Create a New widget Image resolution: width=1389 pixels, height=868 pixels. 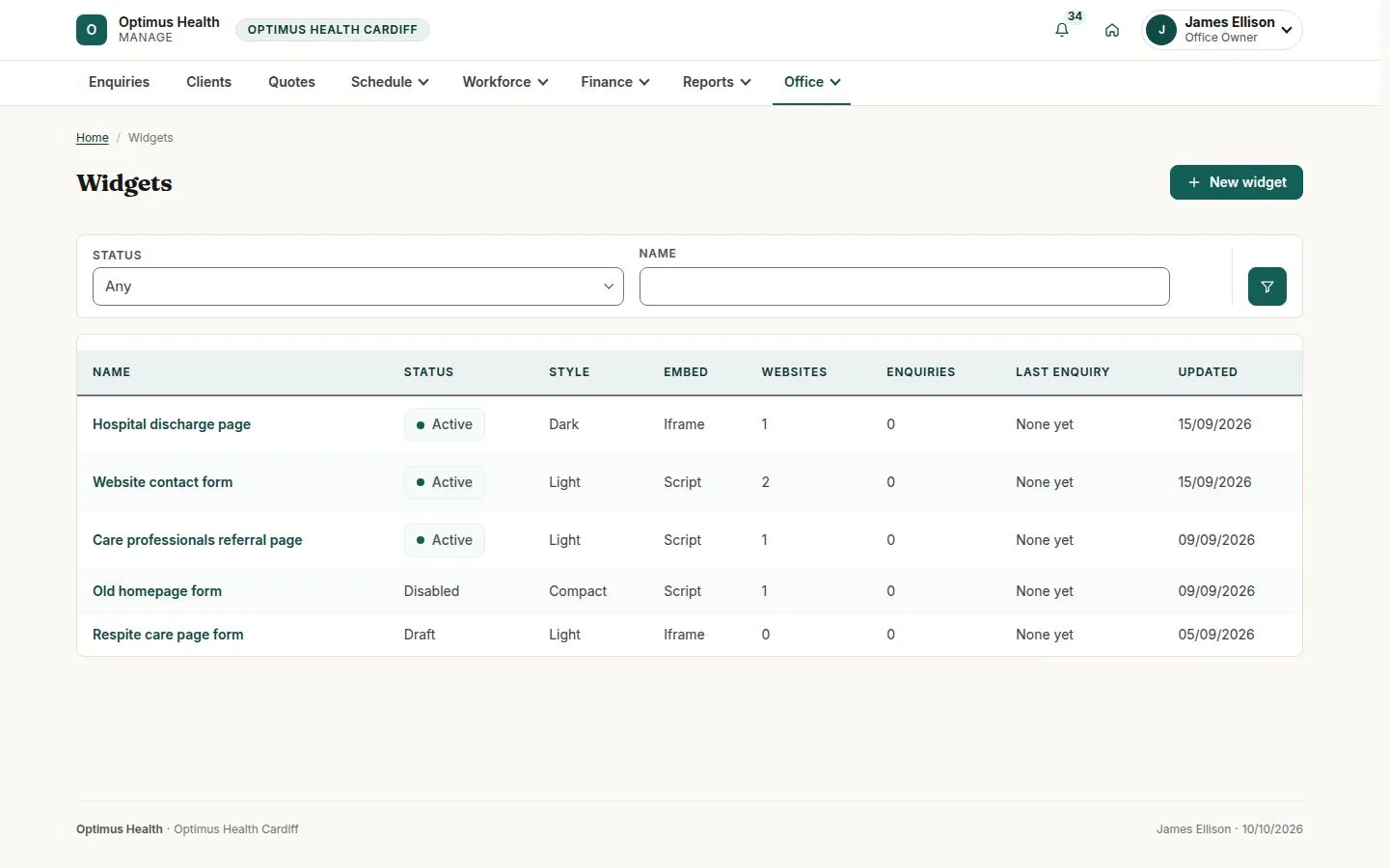tap(1236, 182)
